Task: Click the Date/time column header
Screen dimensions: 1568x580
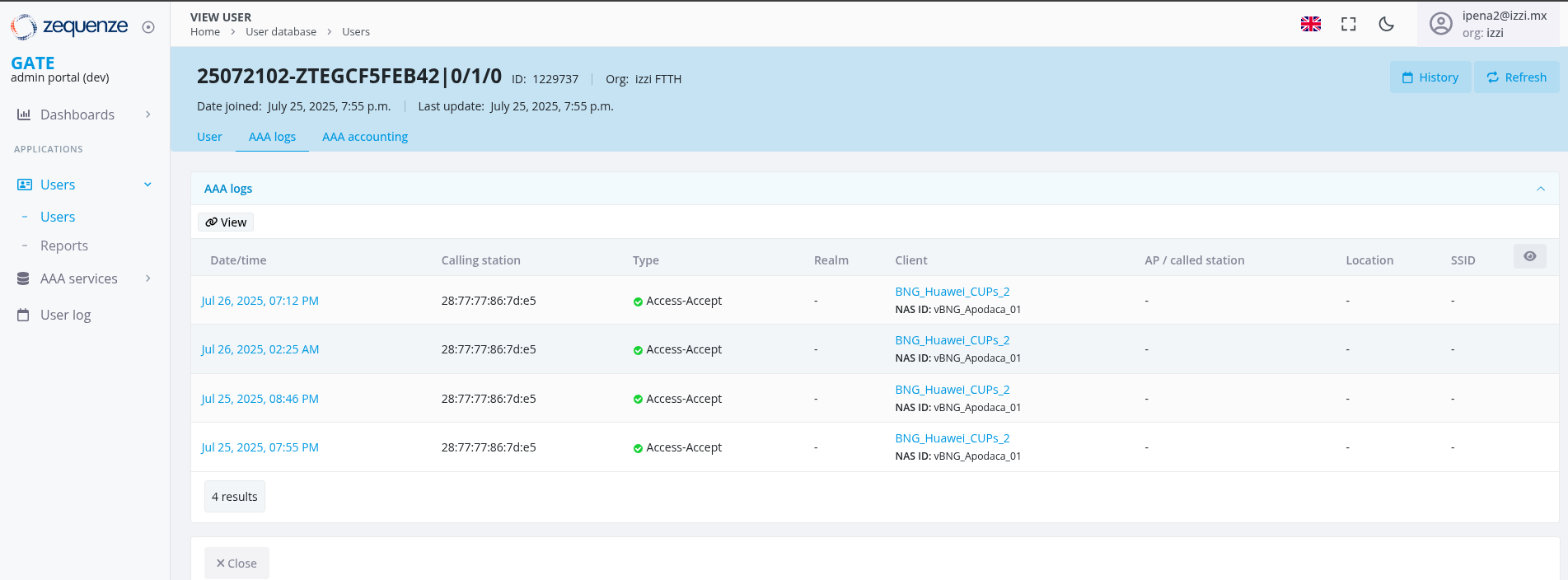Action: coord(238,260)
